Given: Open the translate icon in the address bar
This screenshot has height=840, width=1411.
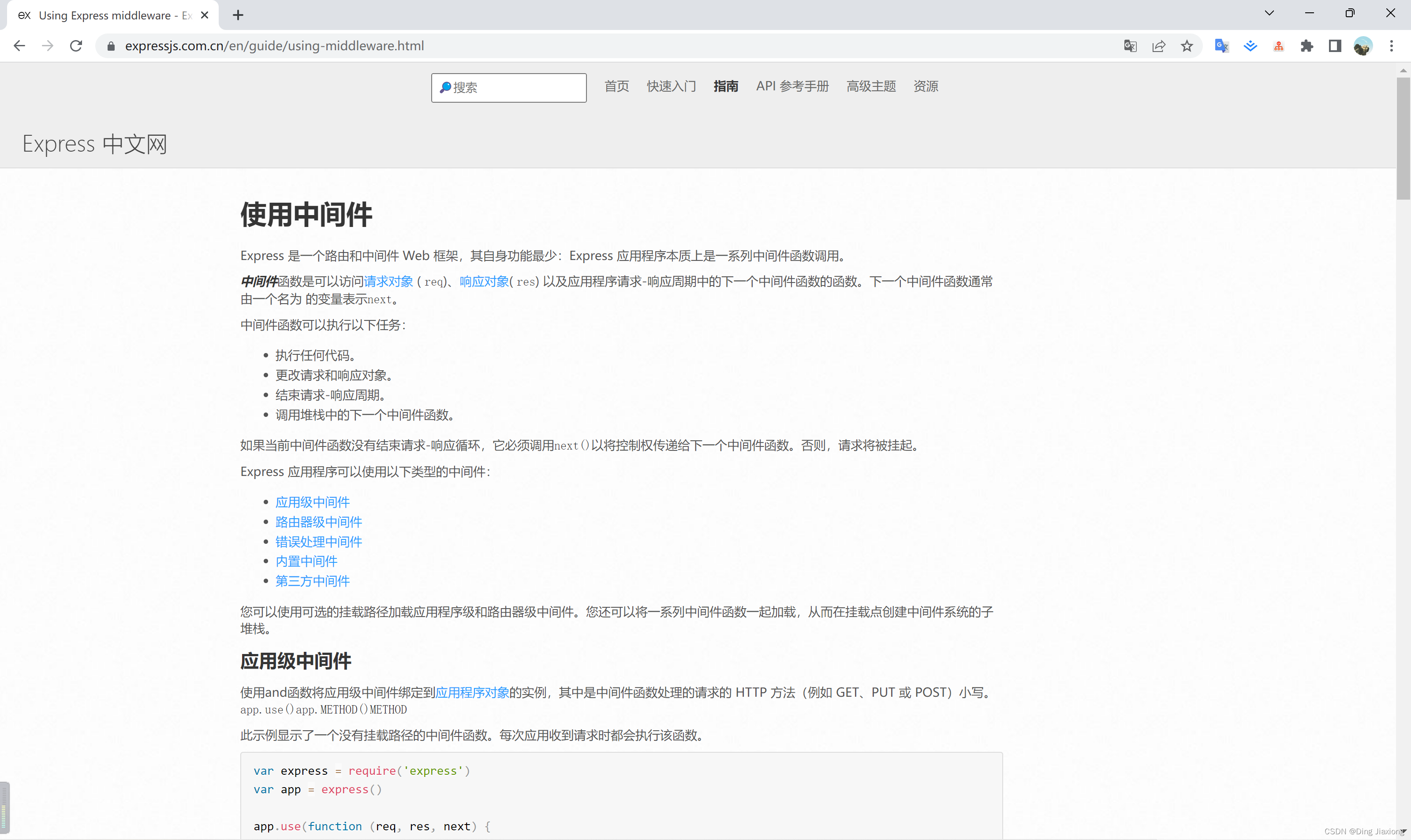Looking at the screenshot, I should pyautogui.click(x=1130, y=46).
